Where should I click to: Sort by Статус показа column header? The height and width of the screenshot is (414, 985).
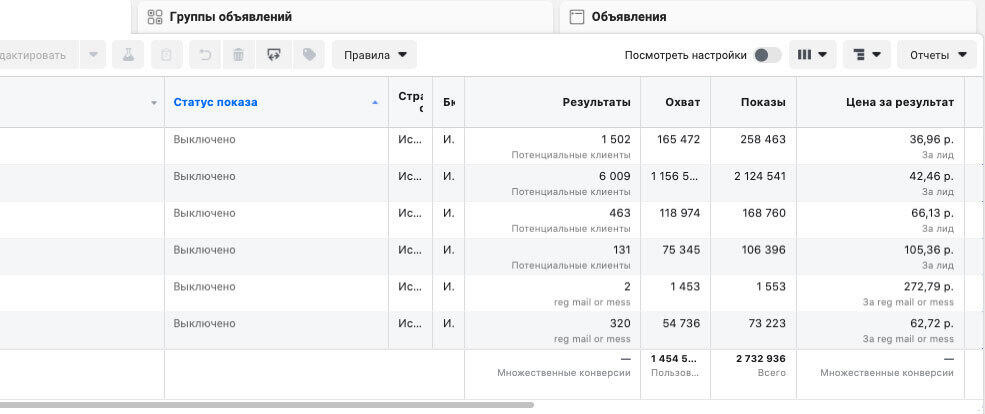[215, 102]
